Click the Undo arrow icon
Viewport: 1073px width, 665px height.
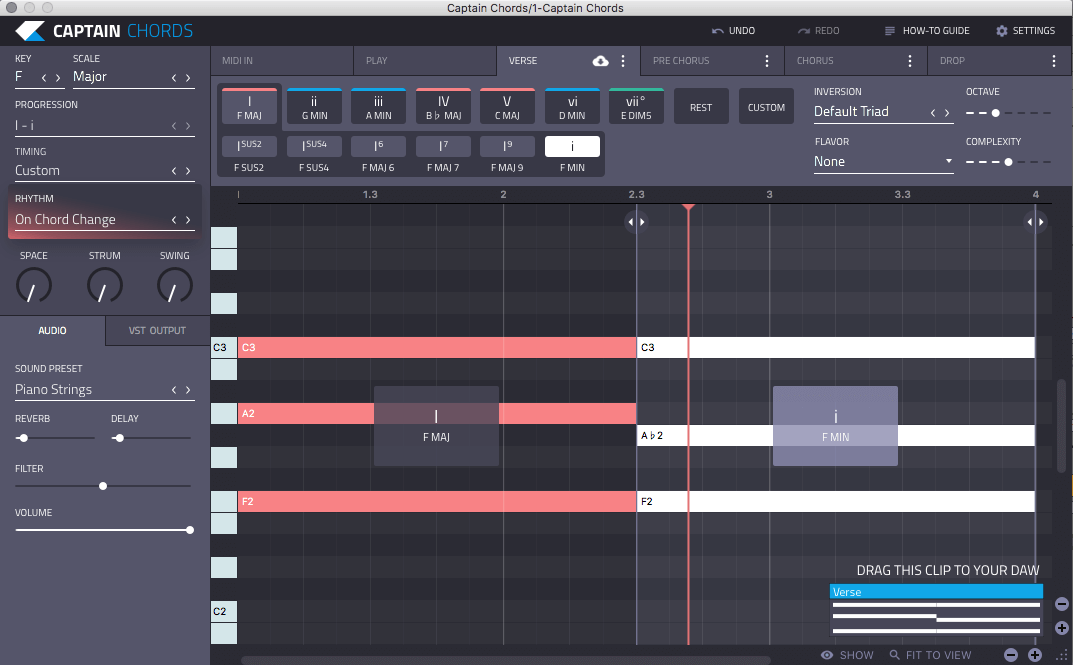click(717, 31)
